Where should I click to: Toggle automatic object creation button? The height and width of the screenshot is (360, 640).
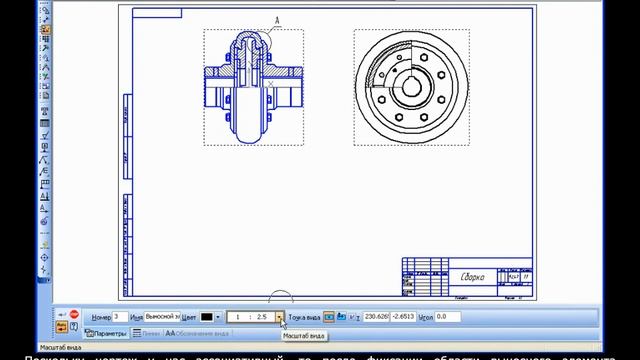click(62, 327)
